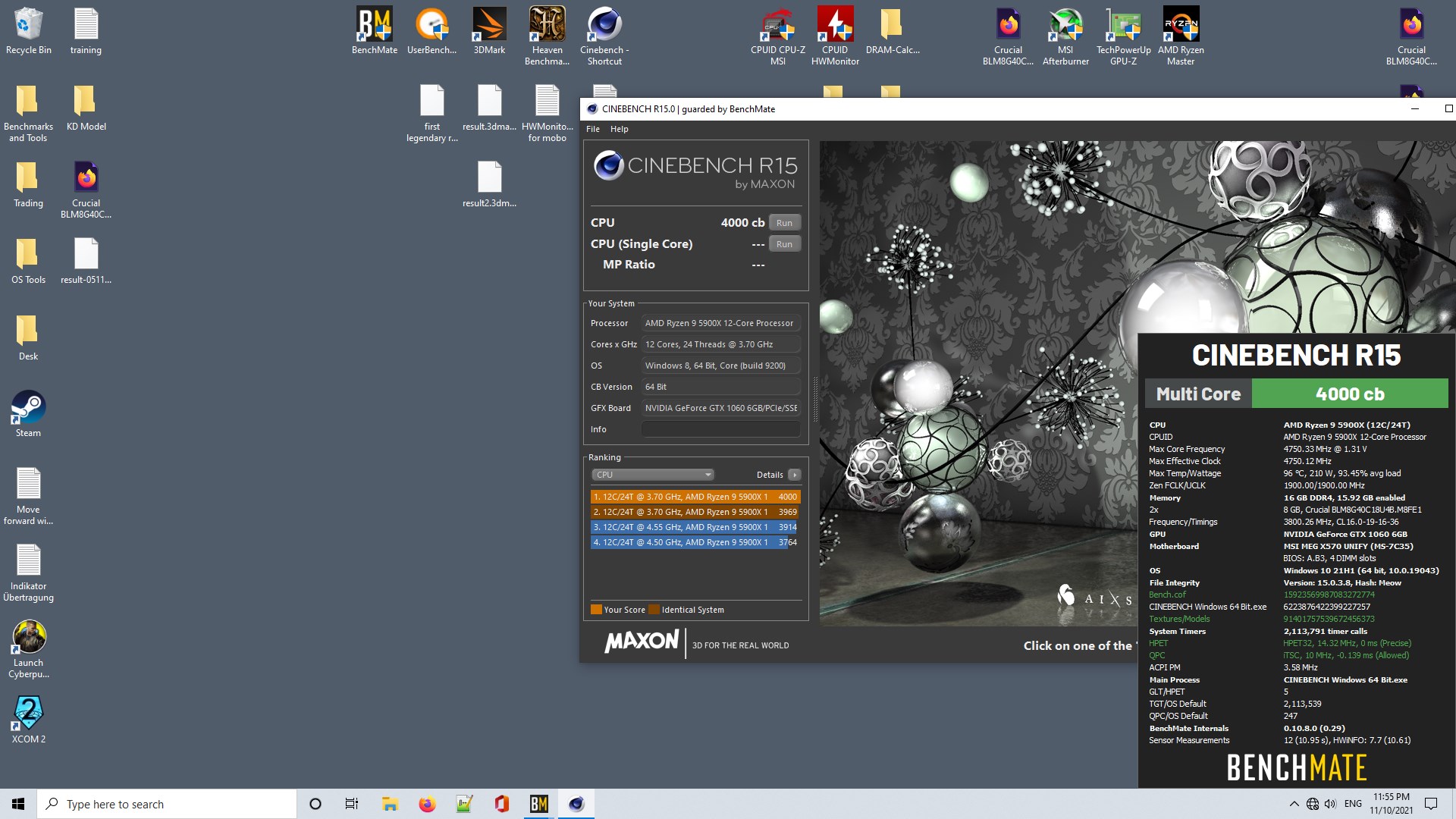Select the HWMonitor for mobo text file

[547, 112]
